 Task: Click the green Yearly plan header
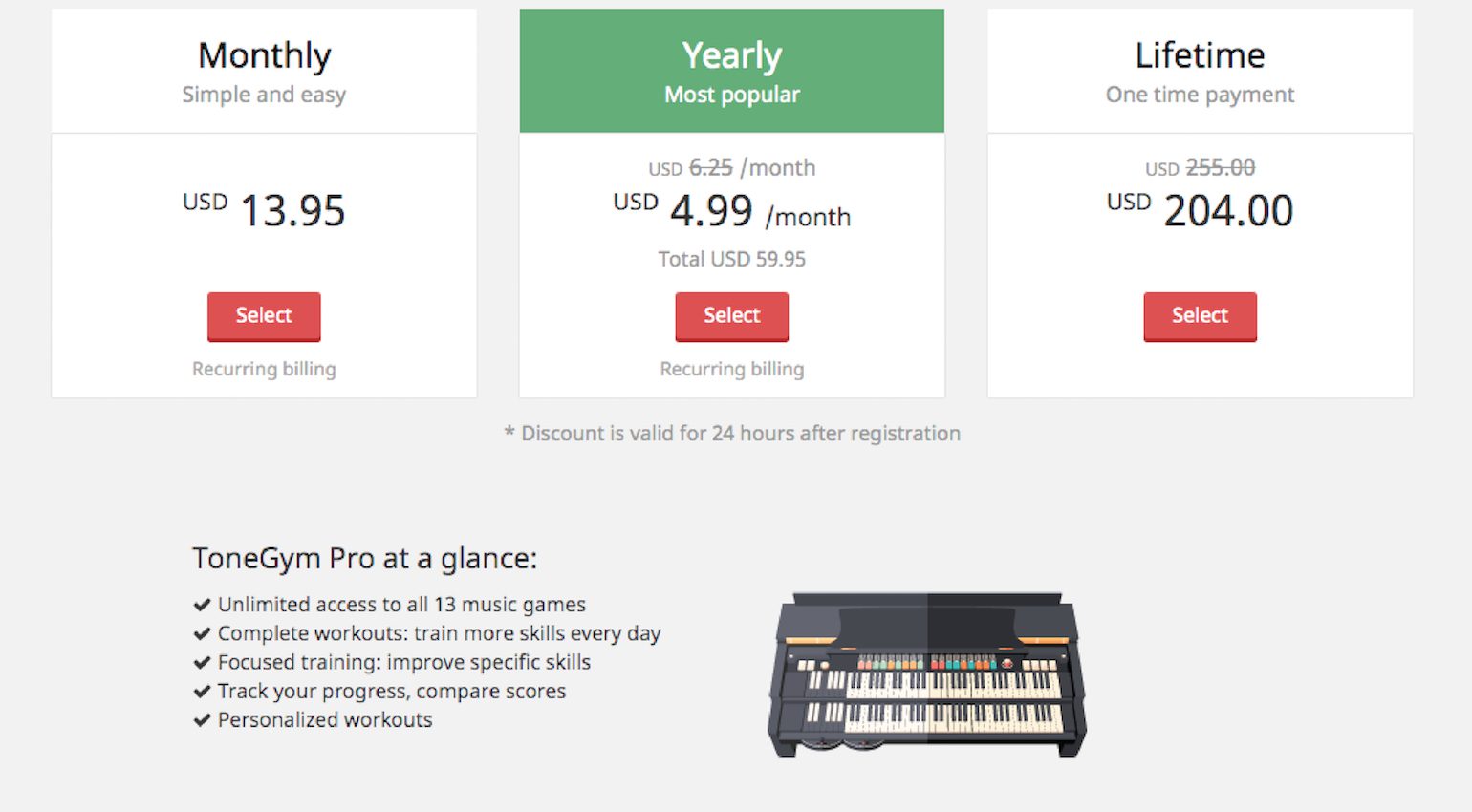pyautogui.click(x=732, y=71)
